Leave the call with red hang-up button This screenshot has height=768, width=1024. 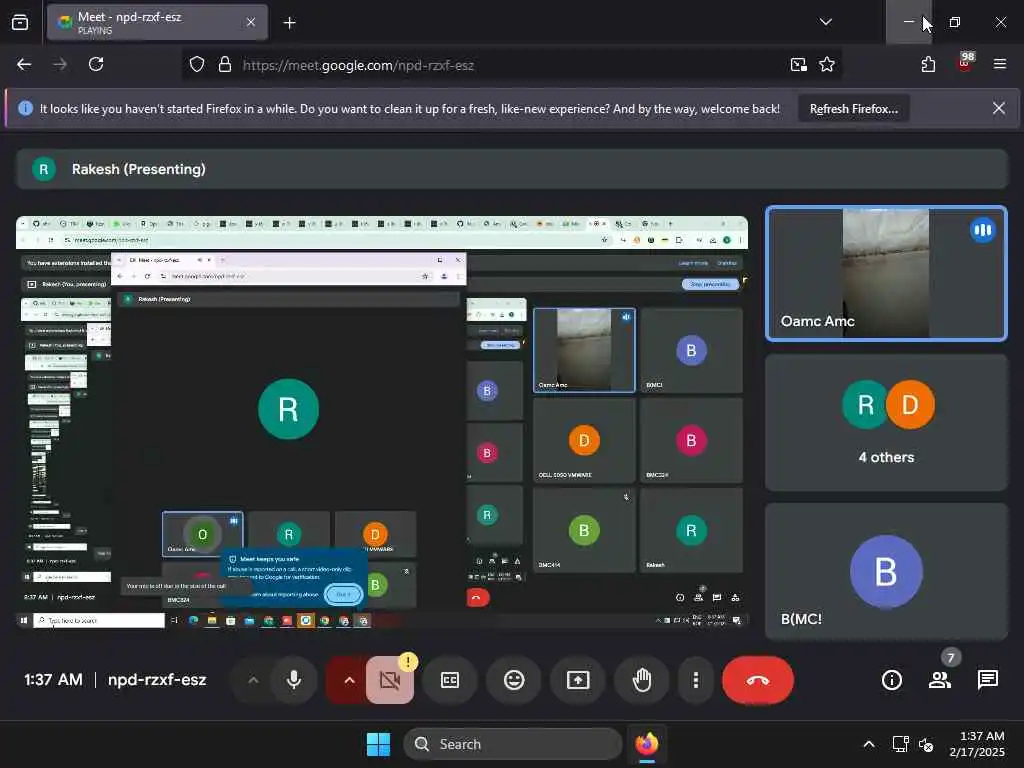(x=758, y=680)
